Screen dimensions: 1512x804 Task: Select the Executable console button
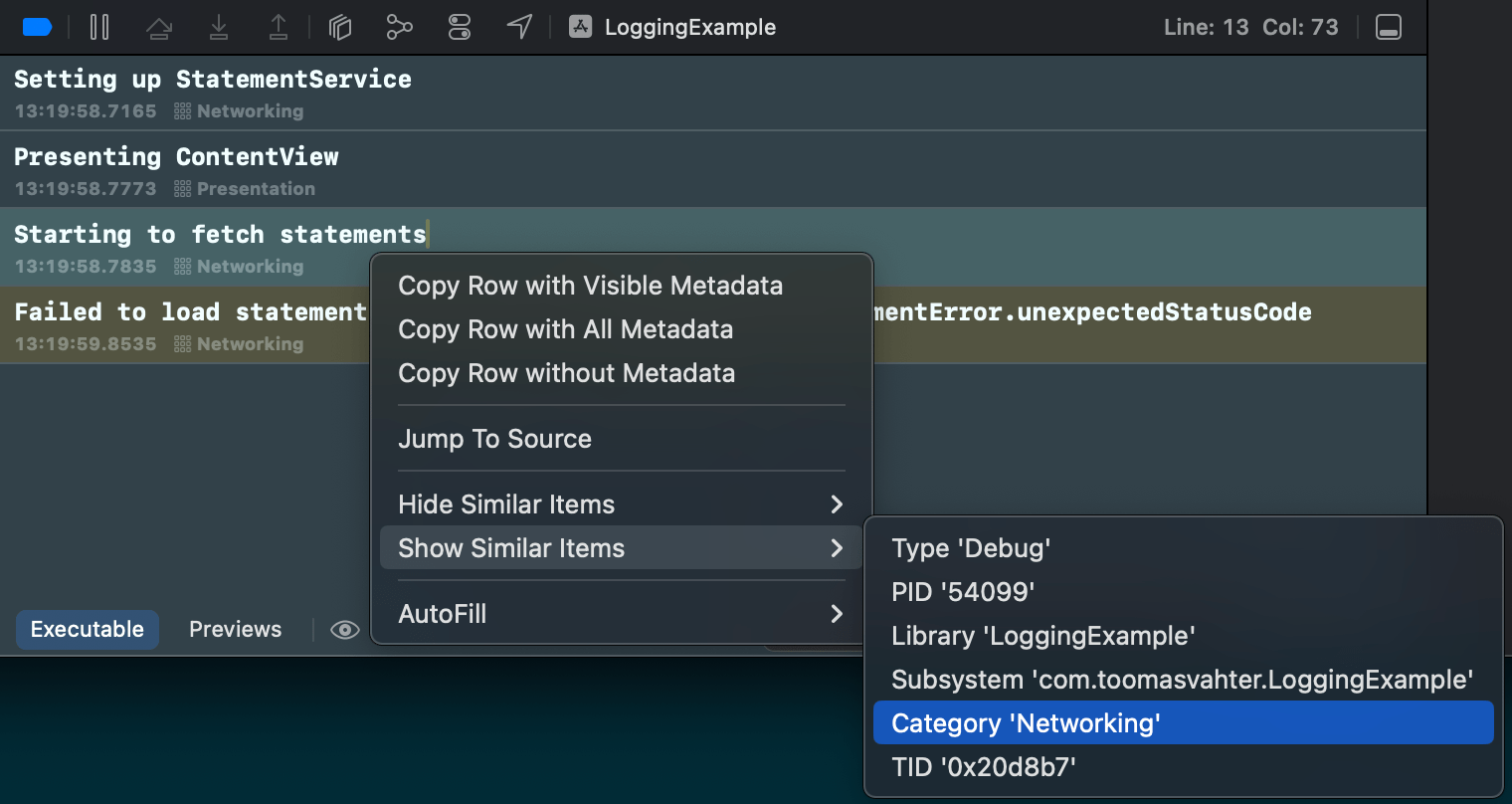click(88, 630)
